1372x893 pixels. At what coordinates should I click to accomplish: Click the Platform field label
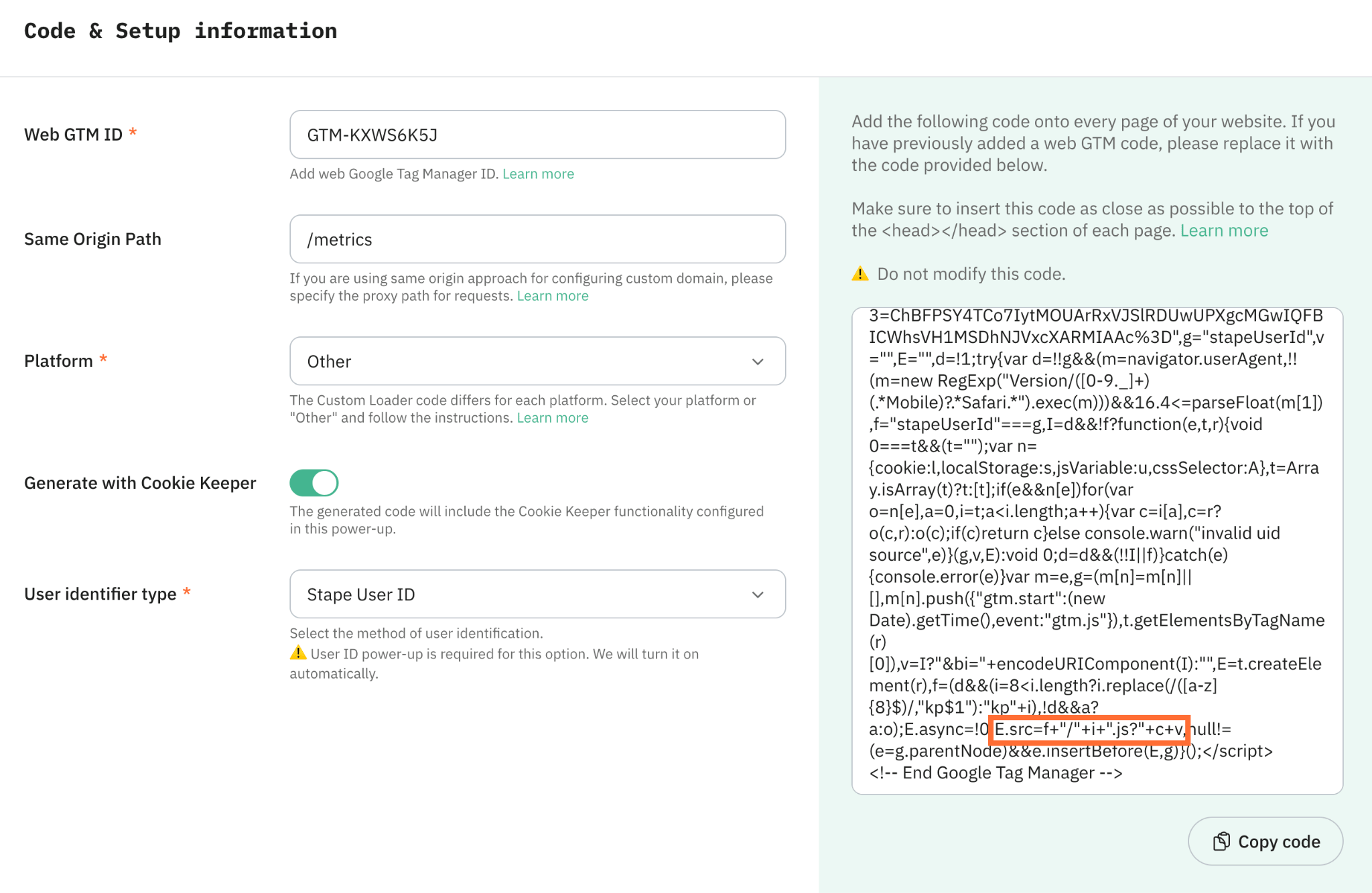pos(58,361)
